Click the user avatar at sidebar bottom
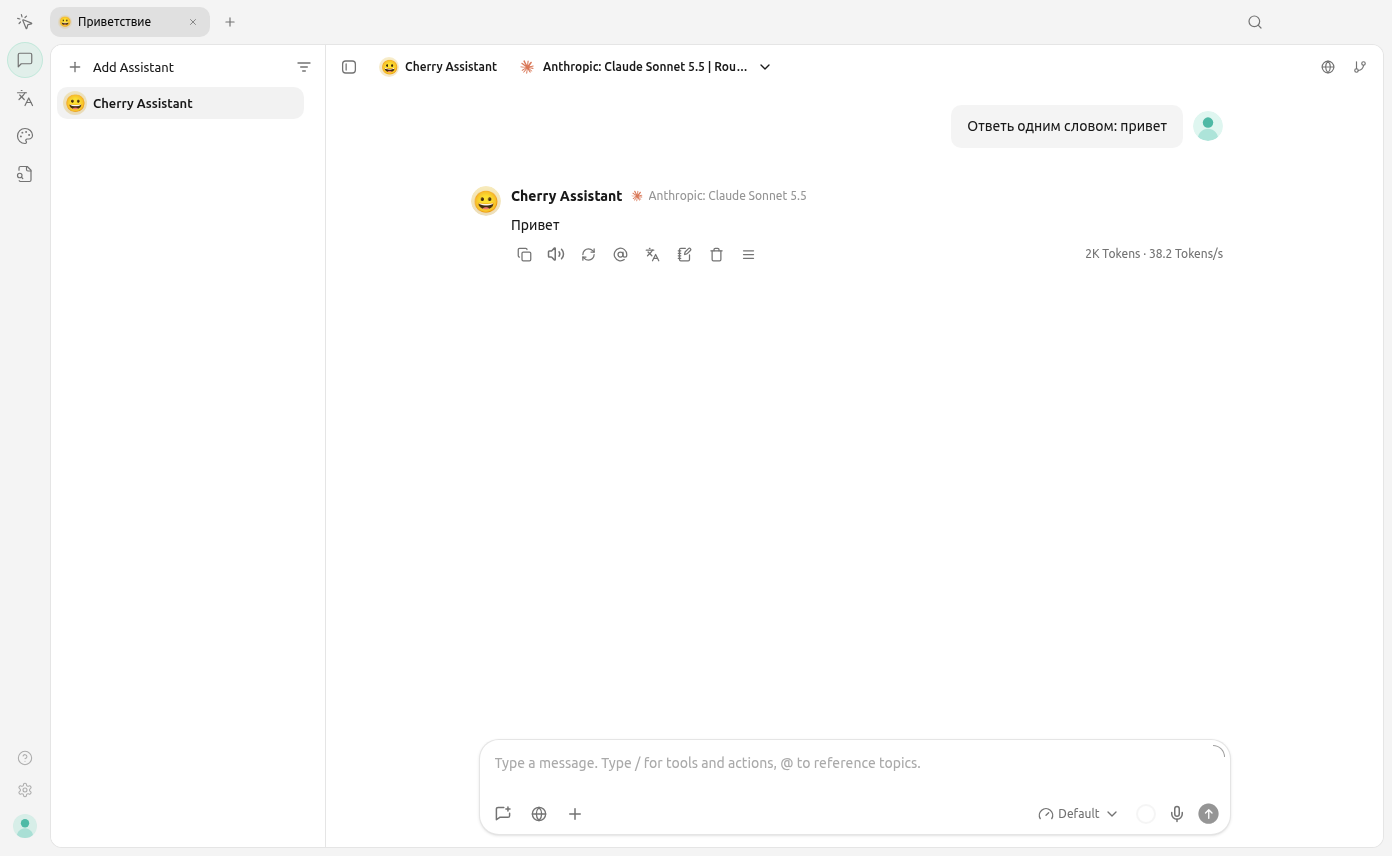Viewport: 1392px width, 856px height. pyautogui.click(x=25, y=826)
